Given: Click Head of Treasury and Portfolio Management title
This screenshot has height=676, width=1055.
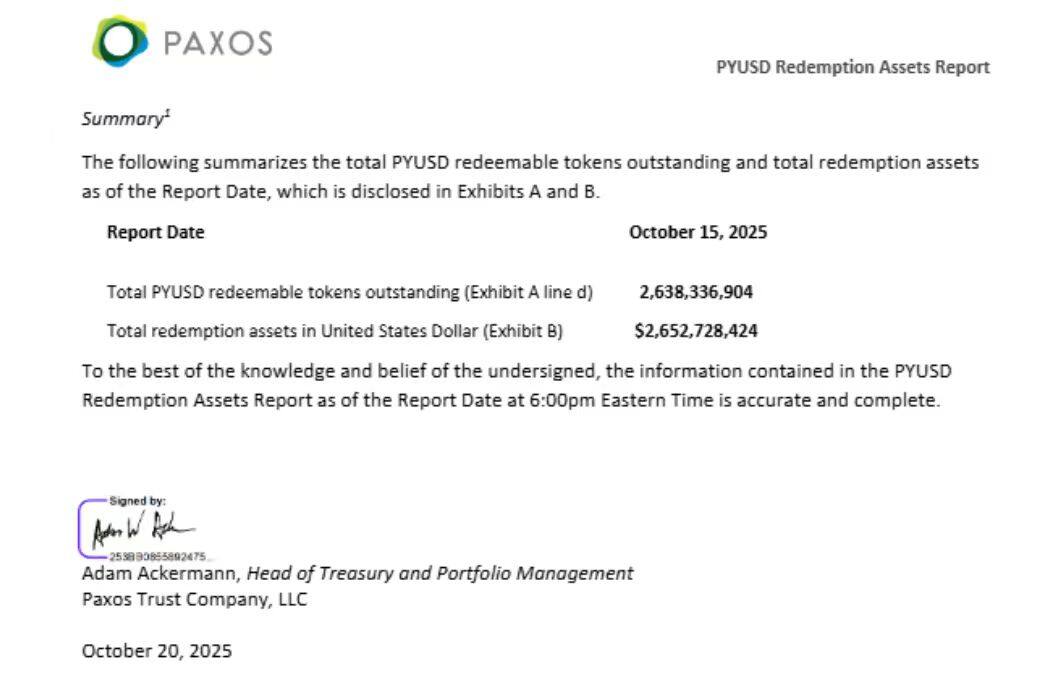Looking at the screenshot, I should (440, 573).
